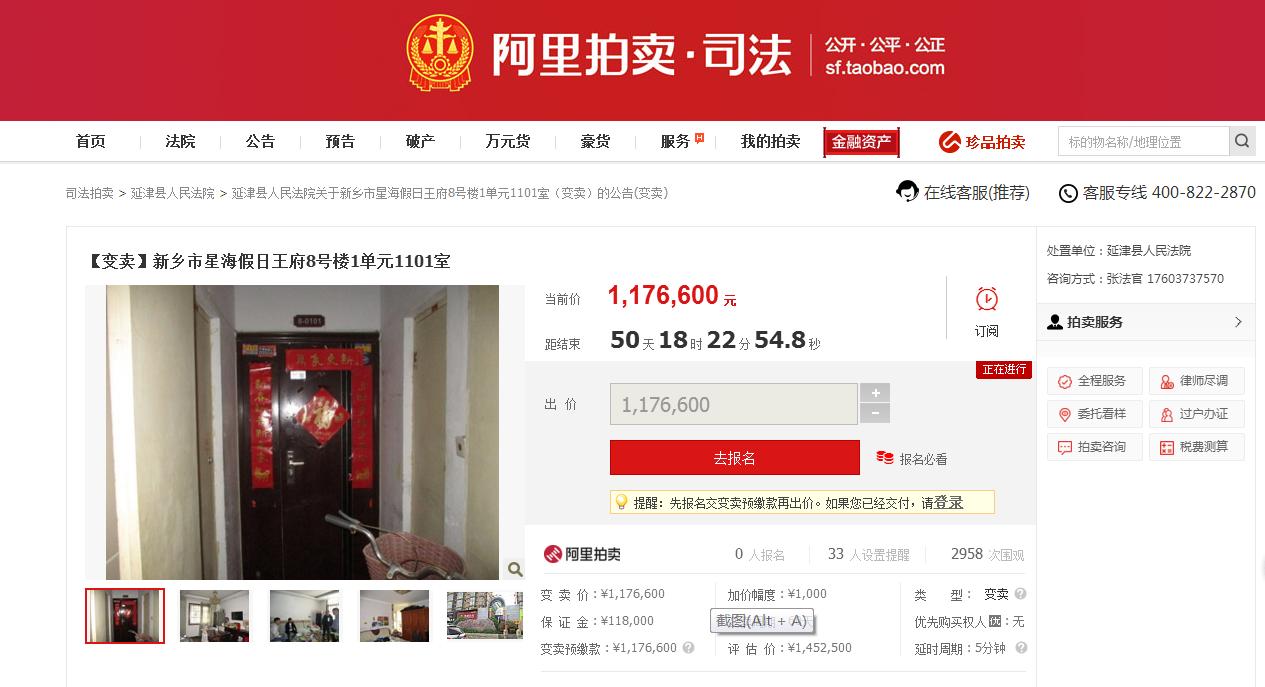Click help icon next to 类型 变卖
Image resolution: width=1265 pixels, height=687 pixels.
1020,594
